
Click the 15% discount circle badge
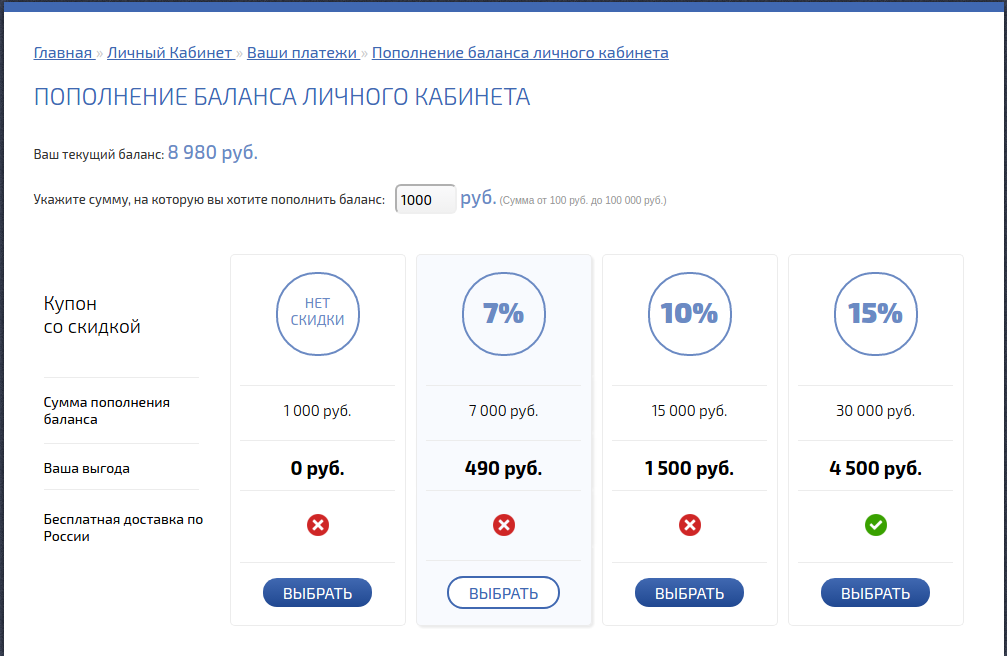click(875, 314)
